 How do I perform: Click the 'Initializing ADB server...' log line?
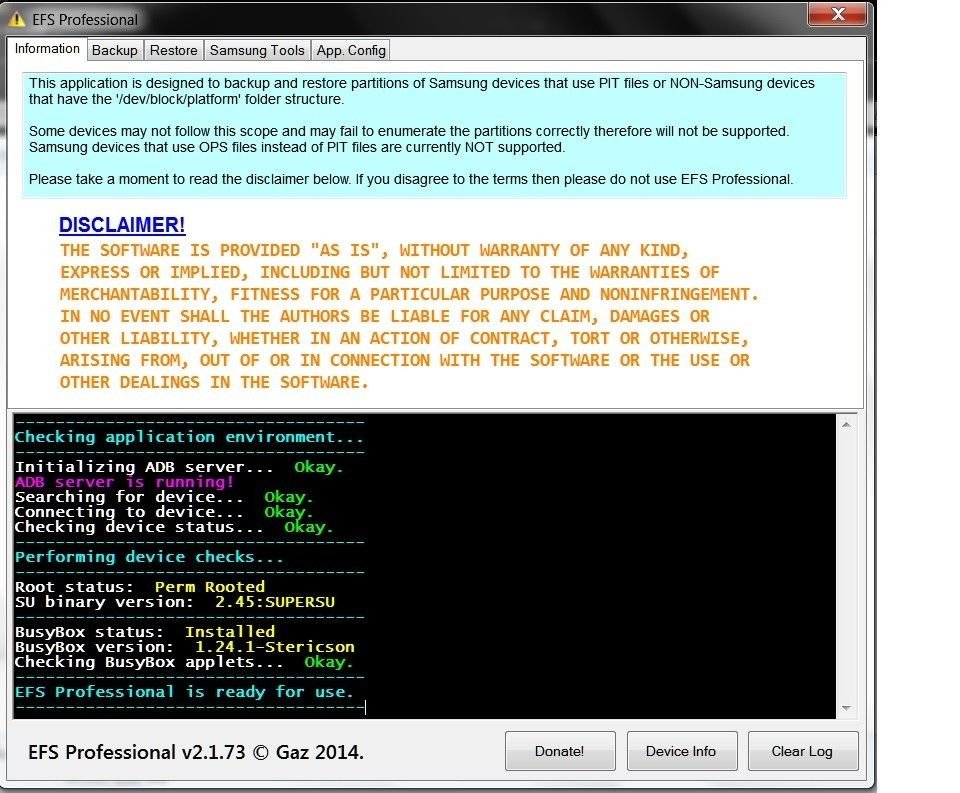pyautogui.click(x=179, y=467)
